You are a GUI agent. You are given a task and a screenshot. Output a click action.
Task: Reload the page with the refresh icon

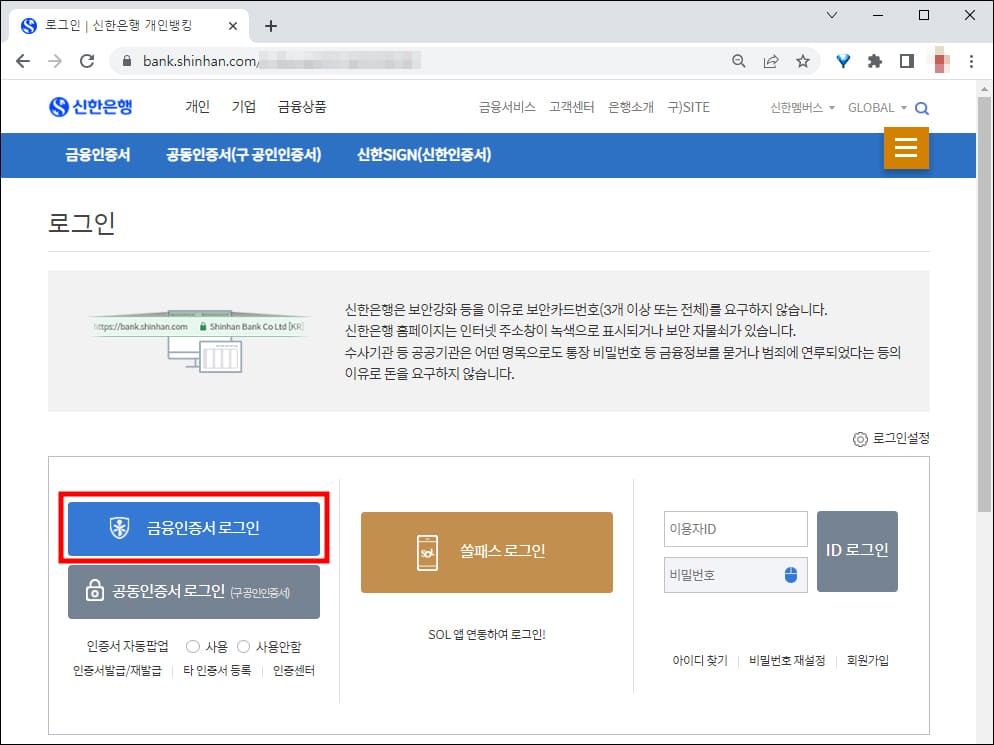click(87, 61)
